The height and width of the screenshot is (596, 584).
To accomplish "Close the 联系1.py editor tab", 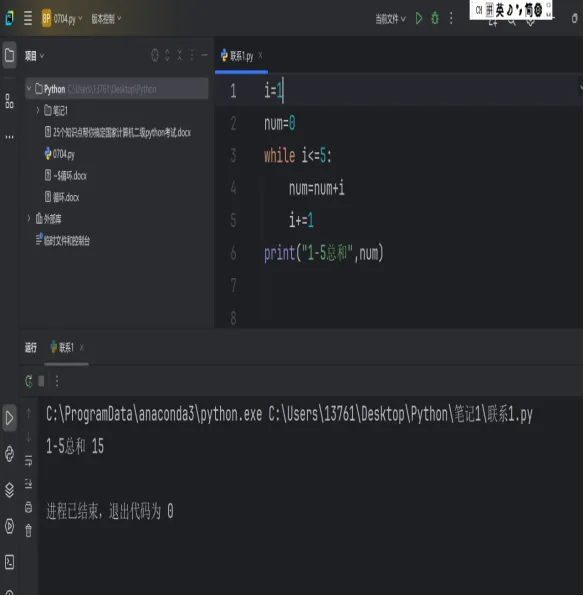I will tap(260, 55).
